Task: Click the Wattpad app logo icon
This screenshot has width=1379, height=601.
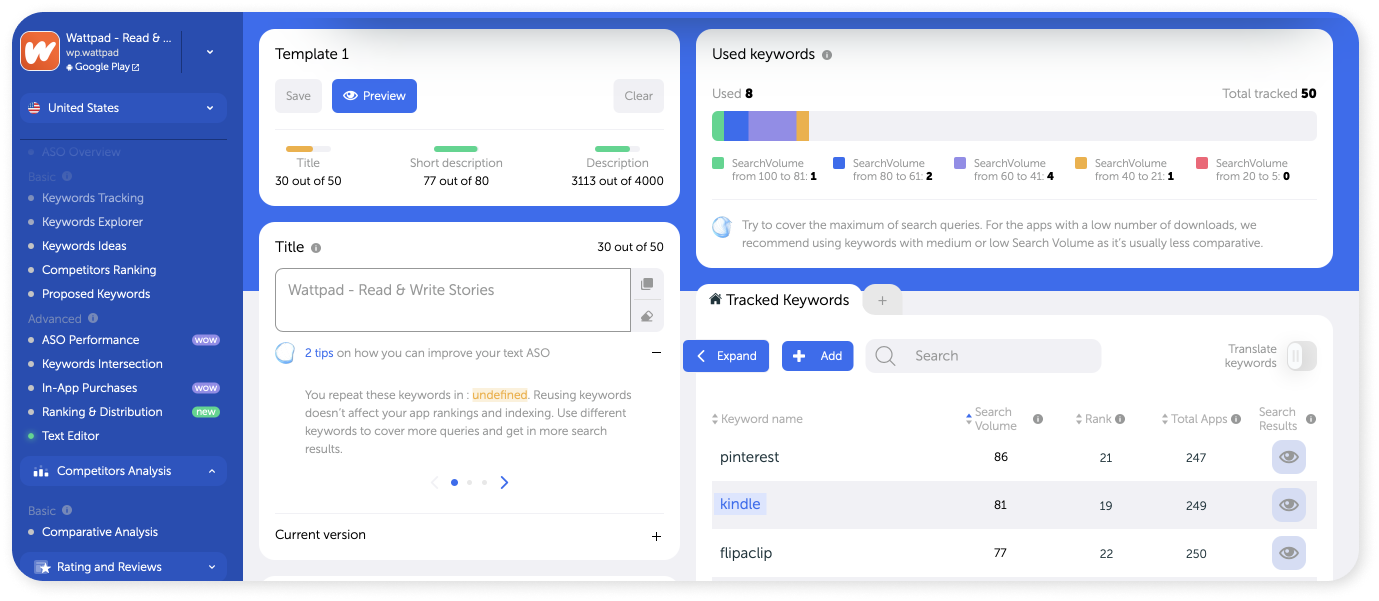Action: [40, 51]
